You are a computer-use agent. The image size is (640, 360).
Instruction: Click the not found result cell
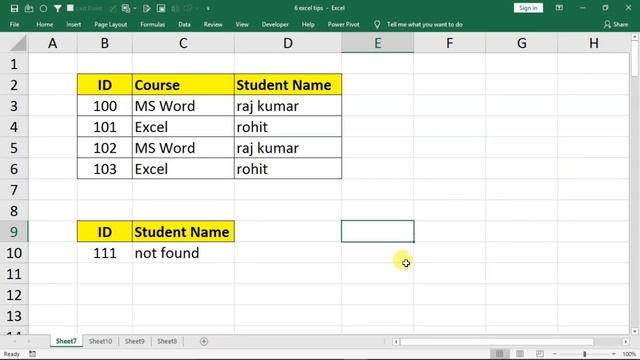183,253
